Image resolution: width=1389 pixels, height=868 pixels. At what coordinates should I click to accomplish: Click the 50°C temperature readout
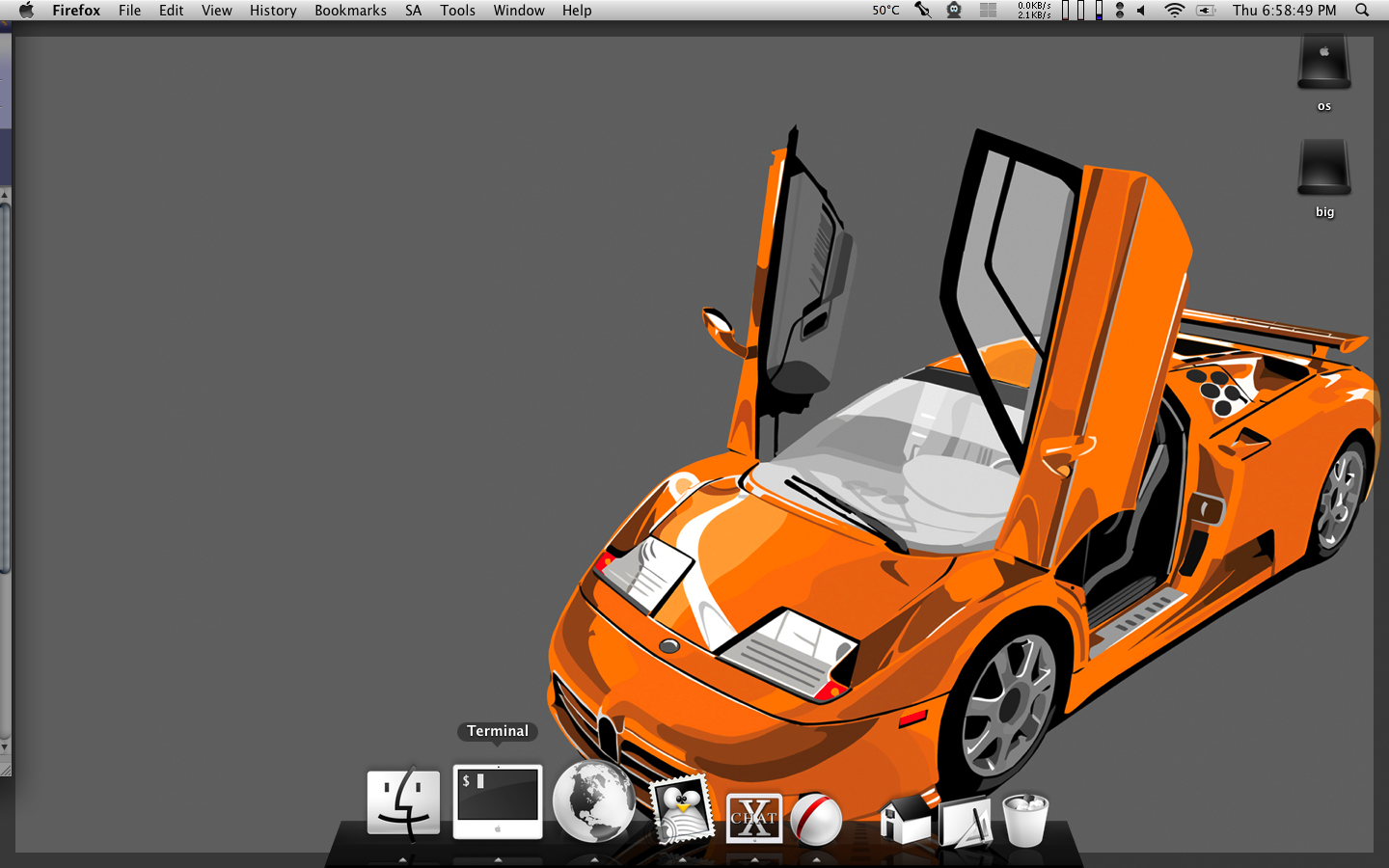coord(885,11)
